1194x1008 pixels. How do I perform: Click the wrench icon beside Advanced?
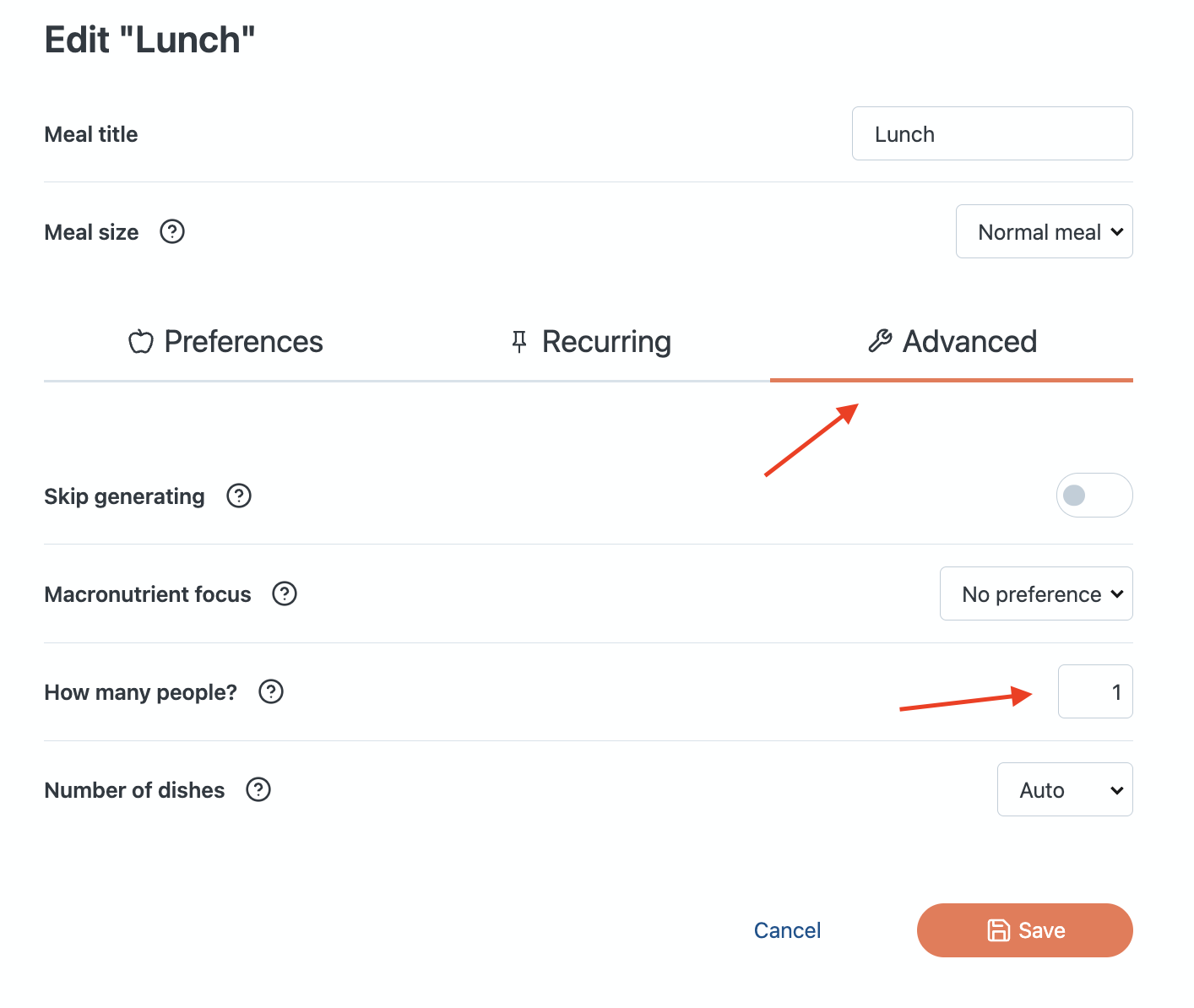880,341
